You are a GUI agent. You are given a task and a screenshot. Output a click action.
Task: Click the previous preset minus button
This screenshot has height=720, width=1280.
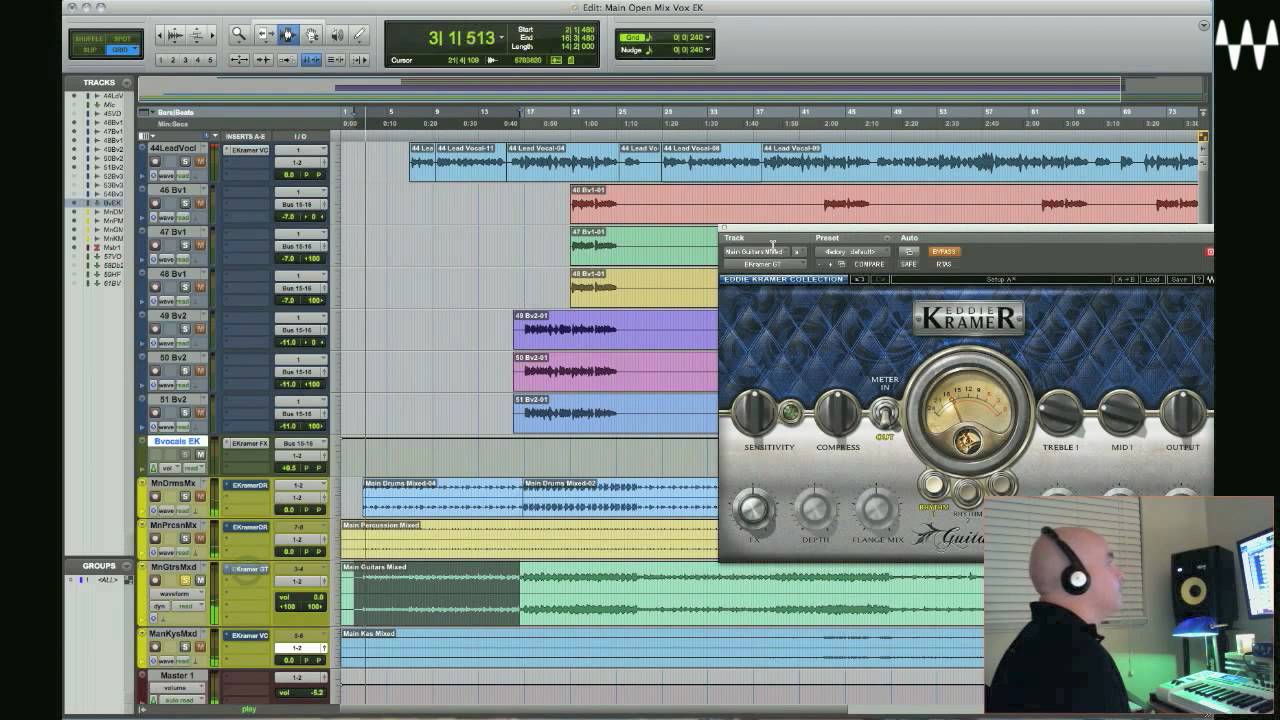pos(820,264)
